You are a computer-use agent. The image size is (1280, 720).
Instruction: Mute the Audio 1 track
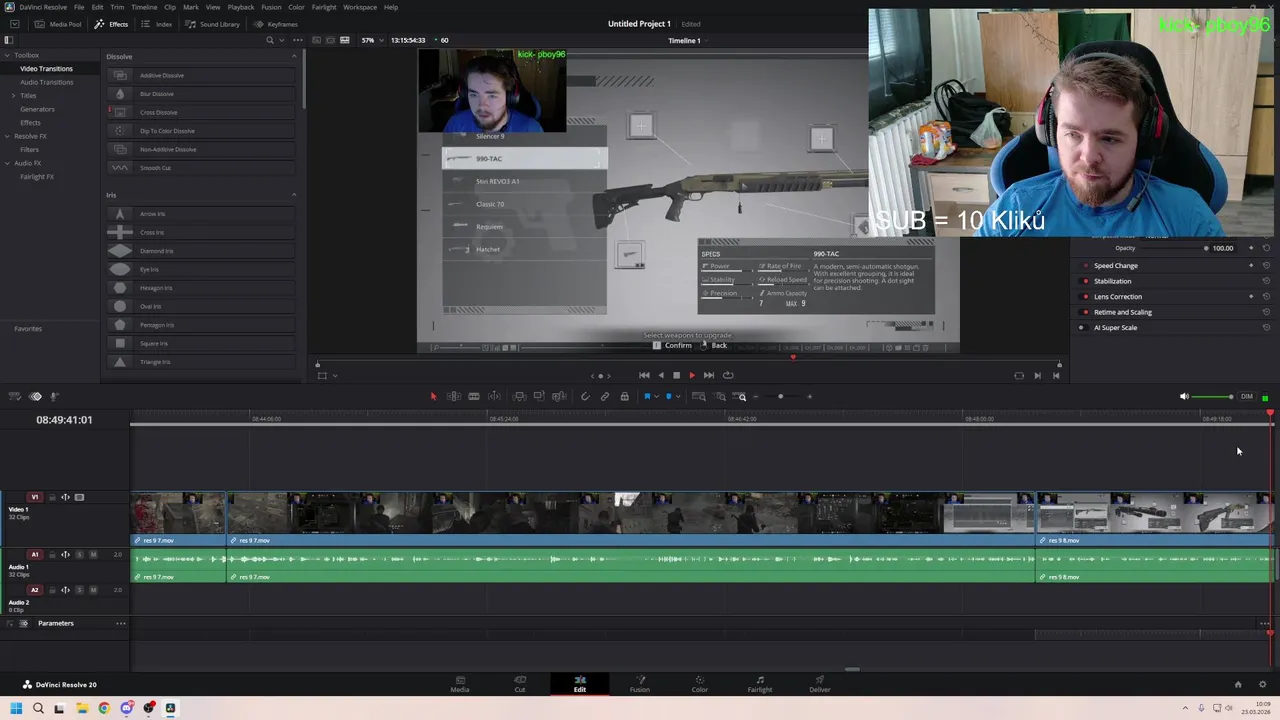pos(93,554)
